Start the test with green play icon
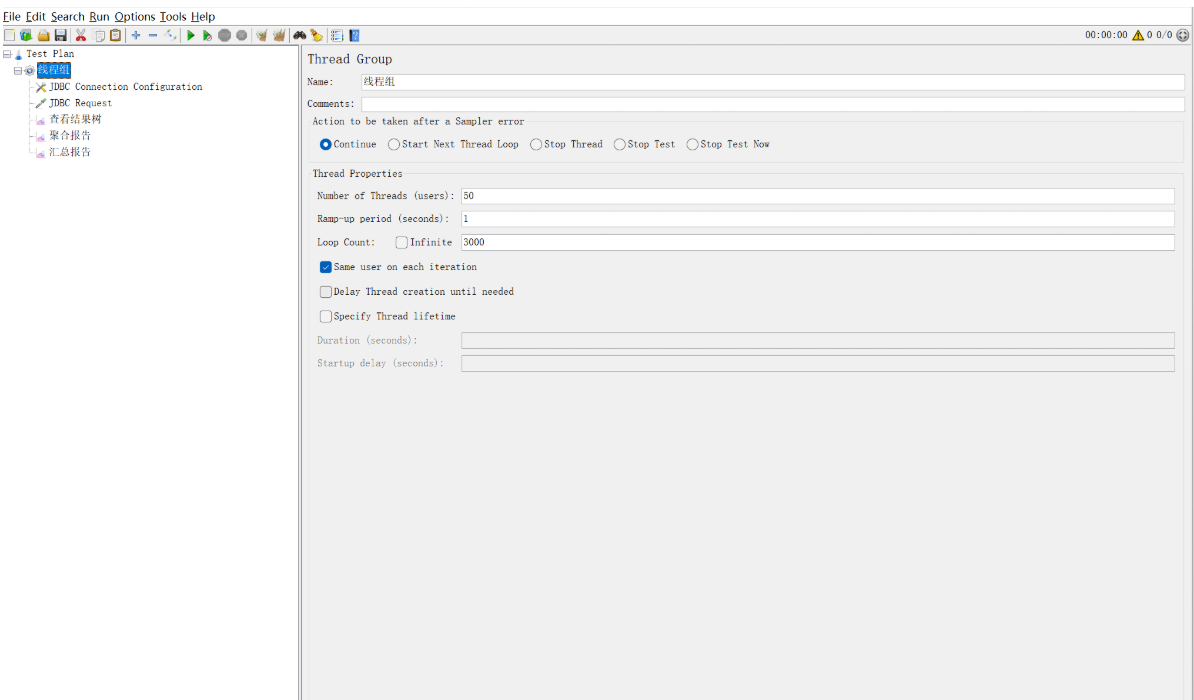This screenshot has height=700, width=1194. pos(191,35)
